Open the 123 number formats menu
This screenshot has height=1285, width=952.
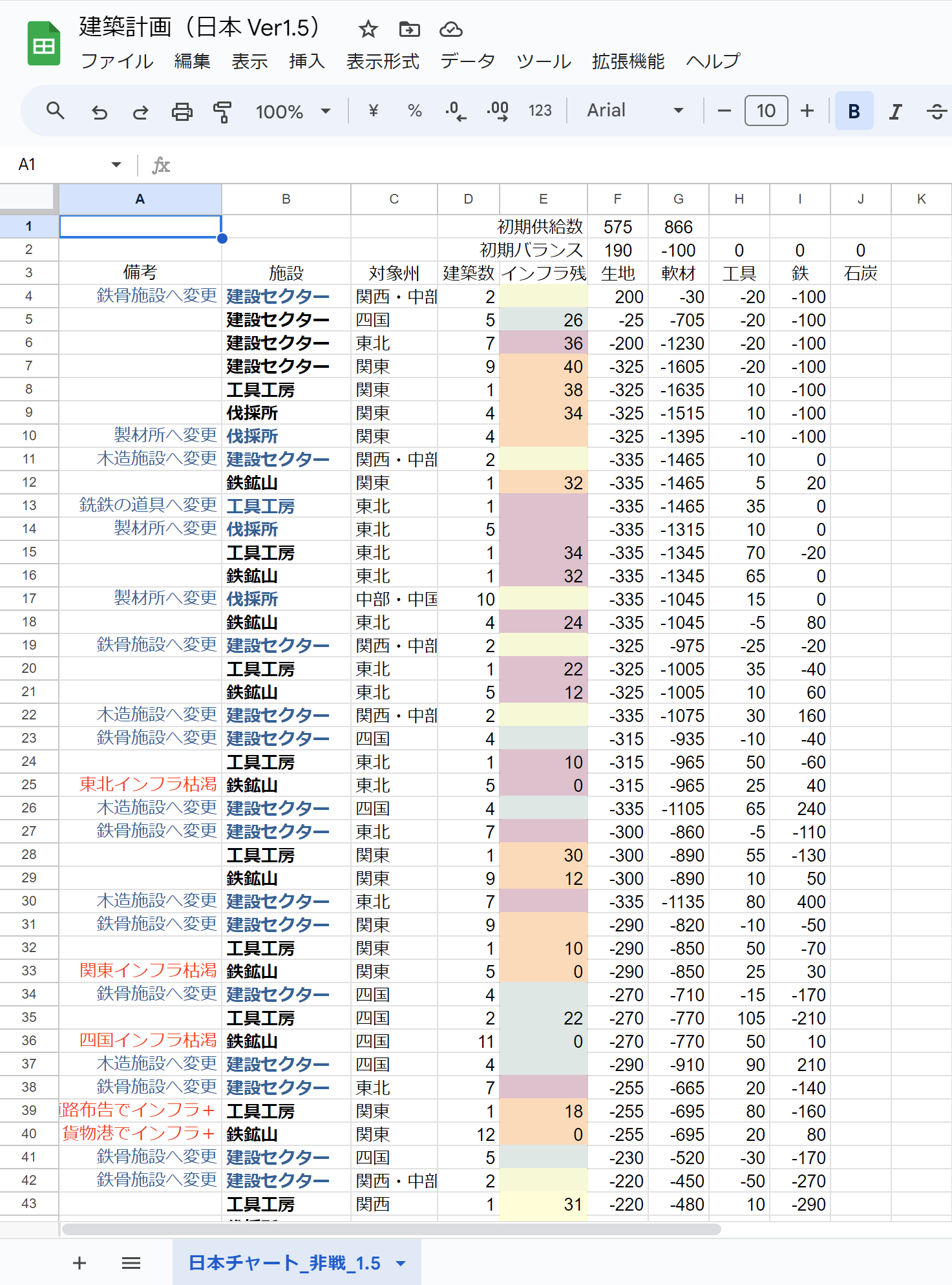coord(540,111)
